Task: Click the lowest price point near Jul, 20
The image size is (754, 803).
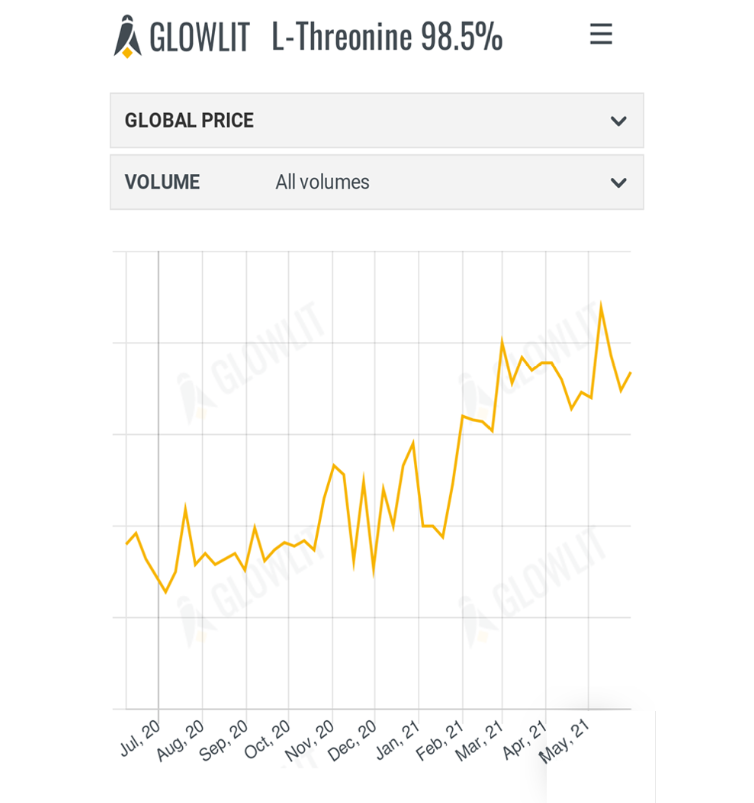Action: pos(165,592)
